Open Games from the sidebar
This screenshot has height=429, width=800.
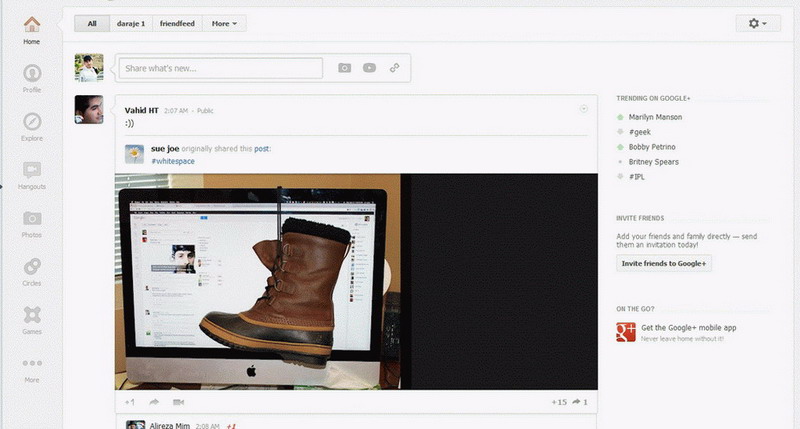pos(32,320)
